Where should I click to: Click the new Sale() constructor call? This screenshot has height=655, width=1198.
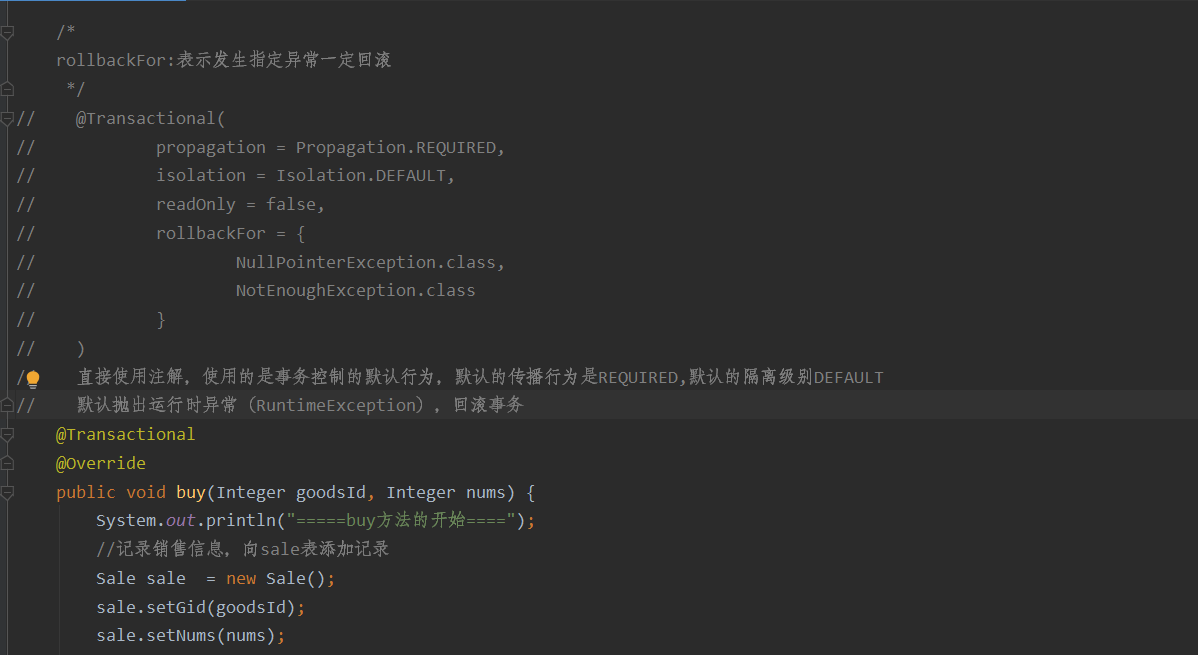click(x=280, y=579)
